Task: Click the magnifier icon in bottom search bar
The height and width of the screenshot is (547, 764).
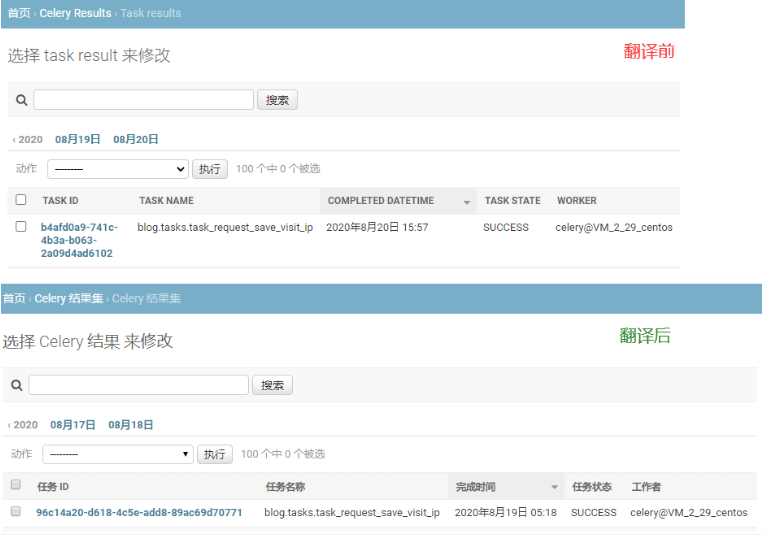Action: click(17, 385)
